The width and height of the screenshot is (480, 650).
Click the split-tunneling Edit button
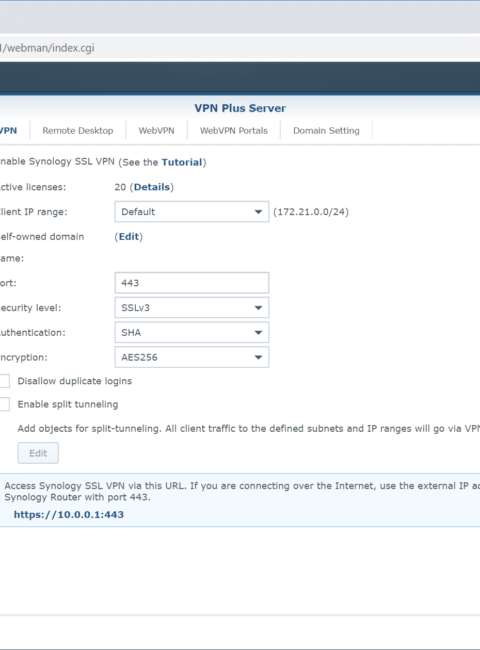click(38, 453)
